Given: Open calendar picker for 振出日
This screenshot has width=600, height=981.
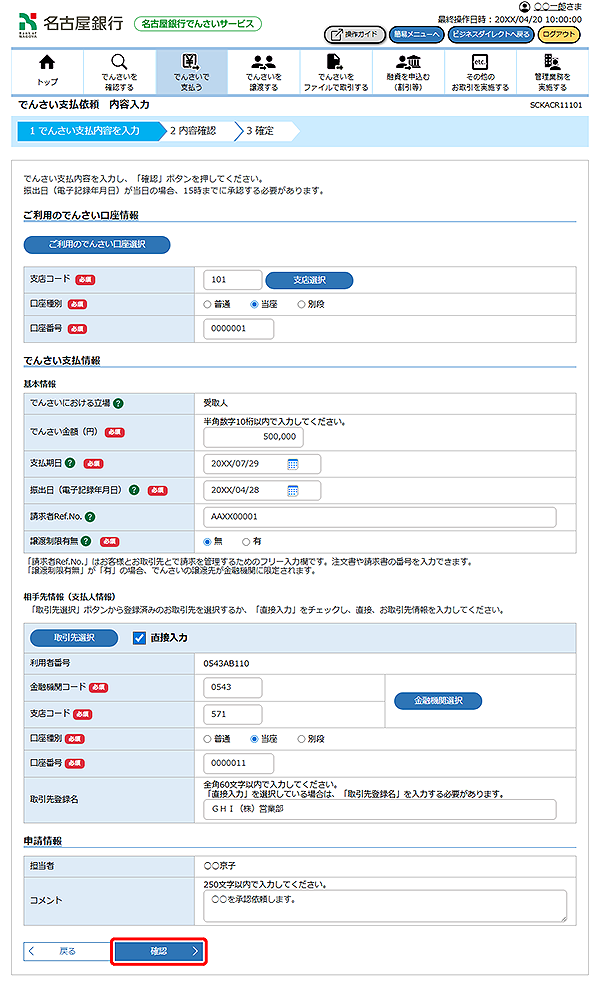Looking at the screenshot, I should click(293, 490).
